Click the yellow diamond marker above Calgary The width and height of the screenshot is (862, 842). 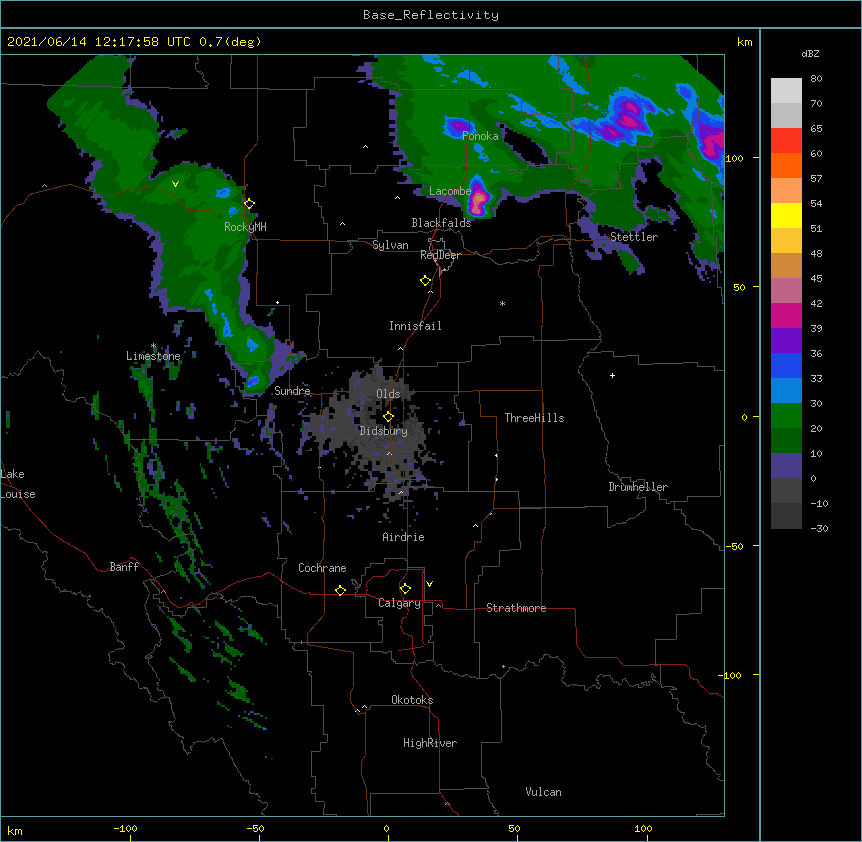click(405, 589)
